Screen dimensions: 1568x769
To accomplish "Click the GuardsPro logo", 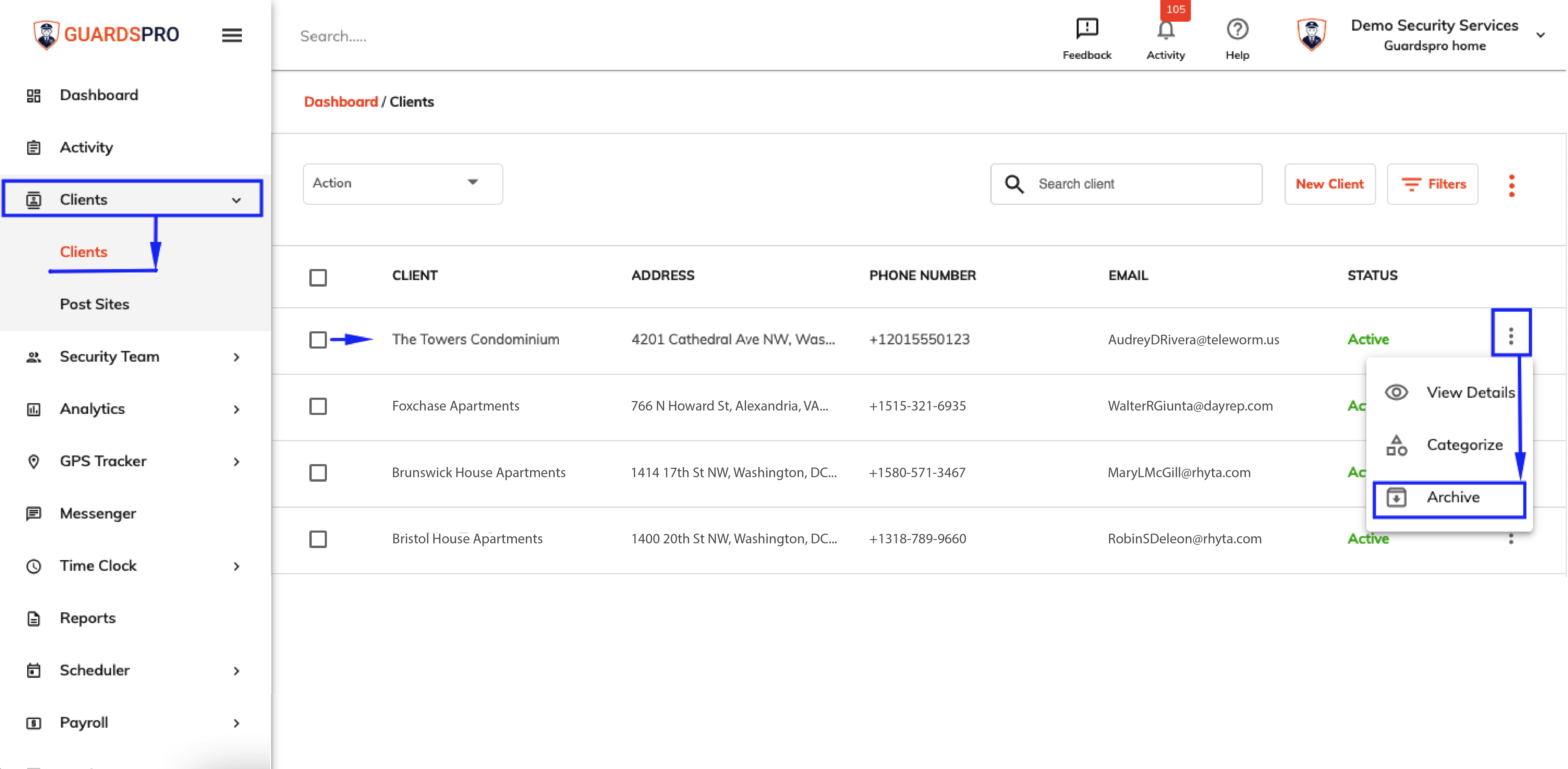I will pyautogui.click(x=106, y=35).
